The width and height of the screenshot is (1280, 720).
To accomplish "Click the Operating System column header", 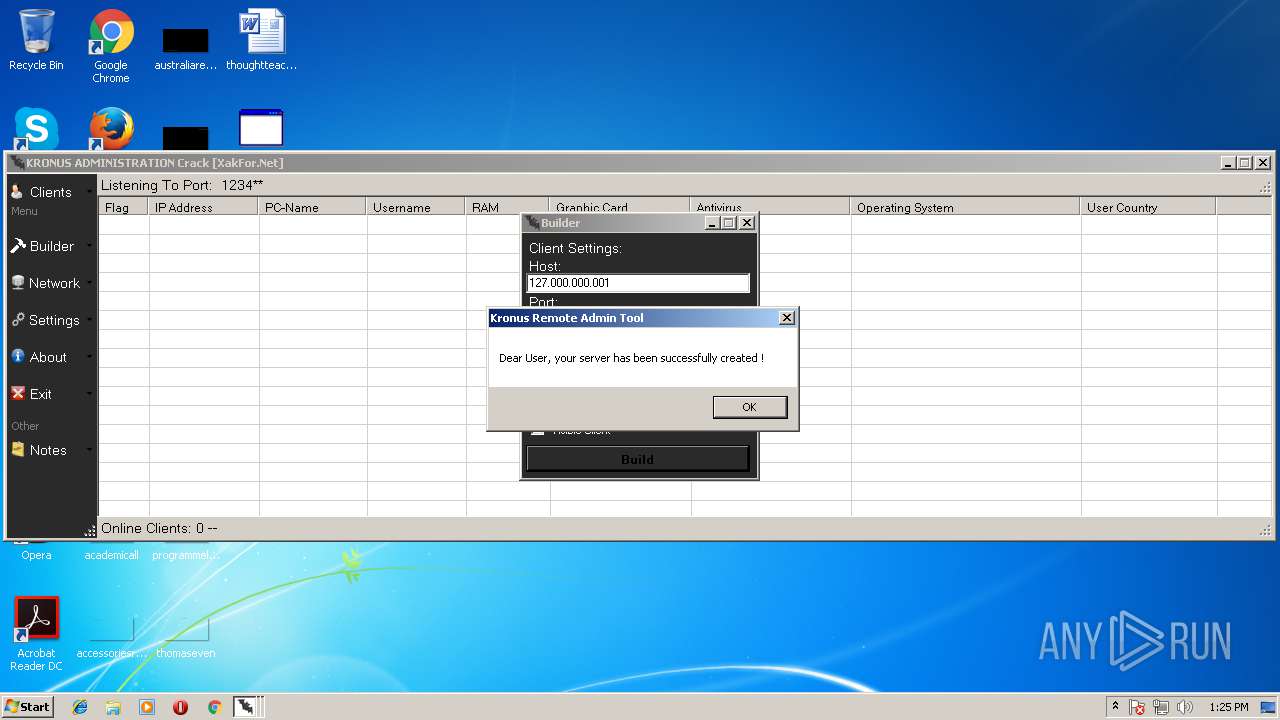I will (x=966, y=207).
